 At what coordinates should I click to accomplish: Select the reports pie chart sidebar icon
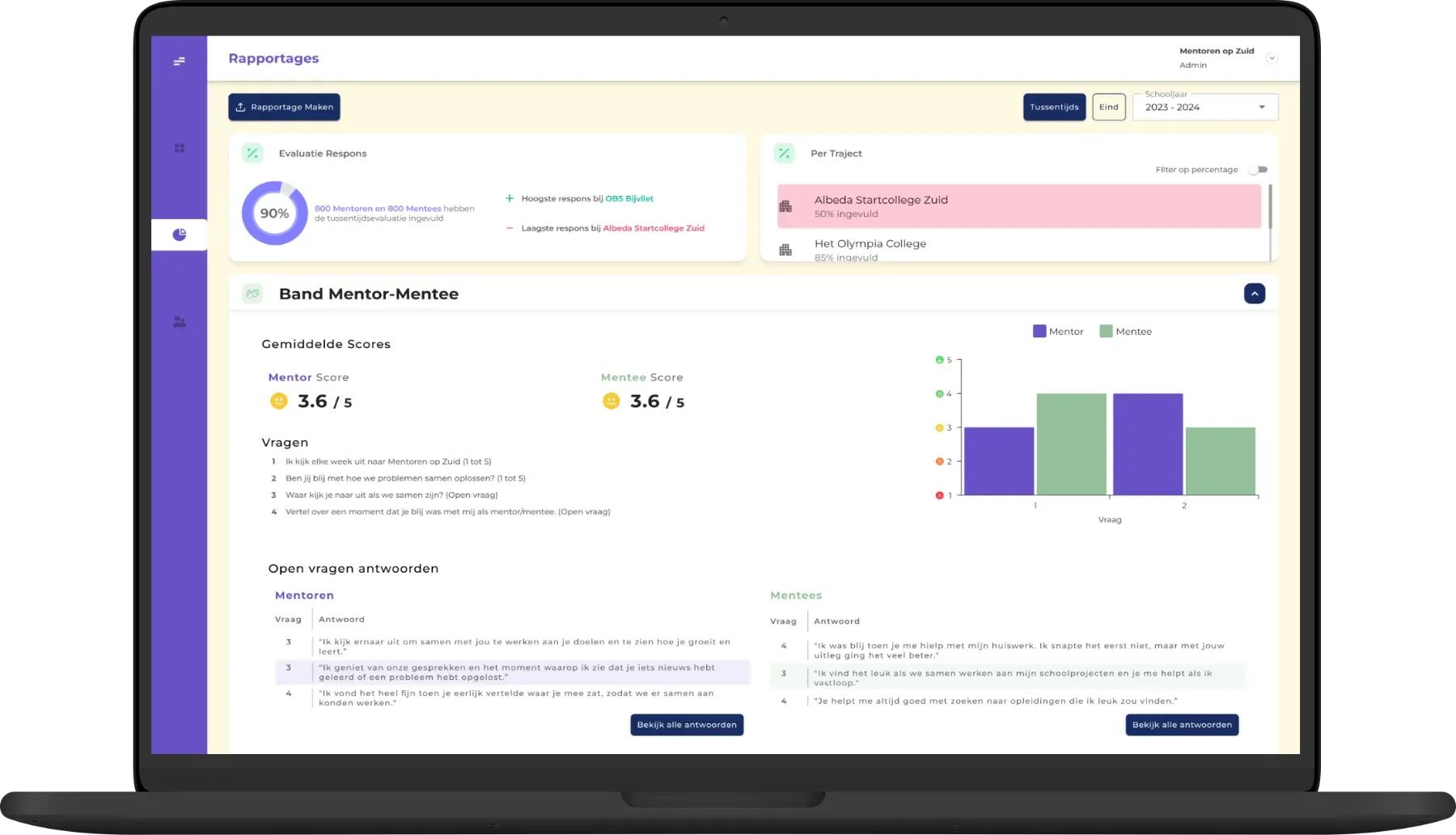179,235
